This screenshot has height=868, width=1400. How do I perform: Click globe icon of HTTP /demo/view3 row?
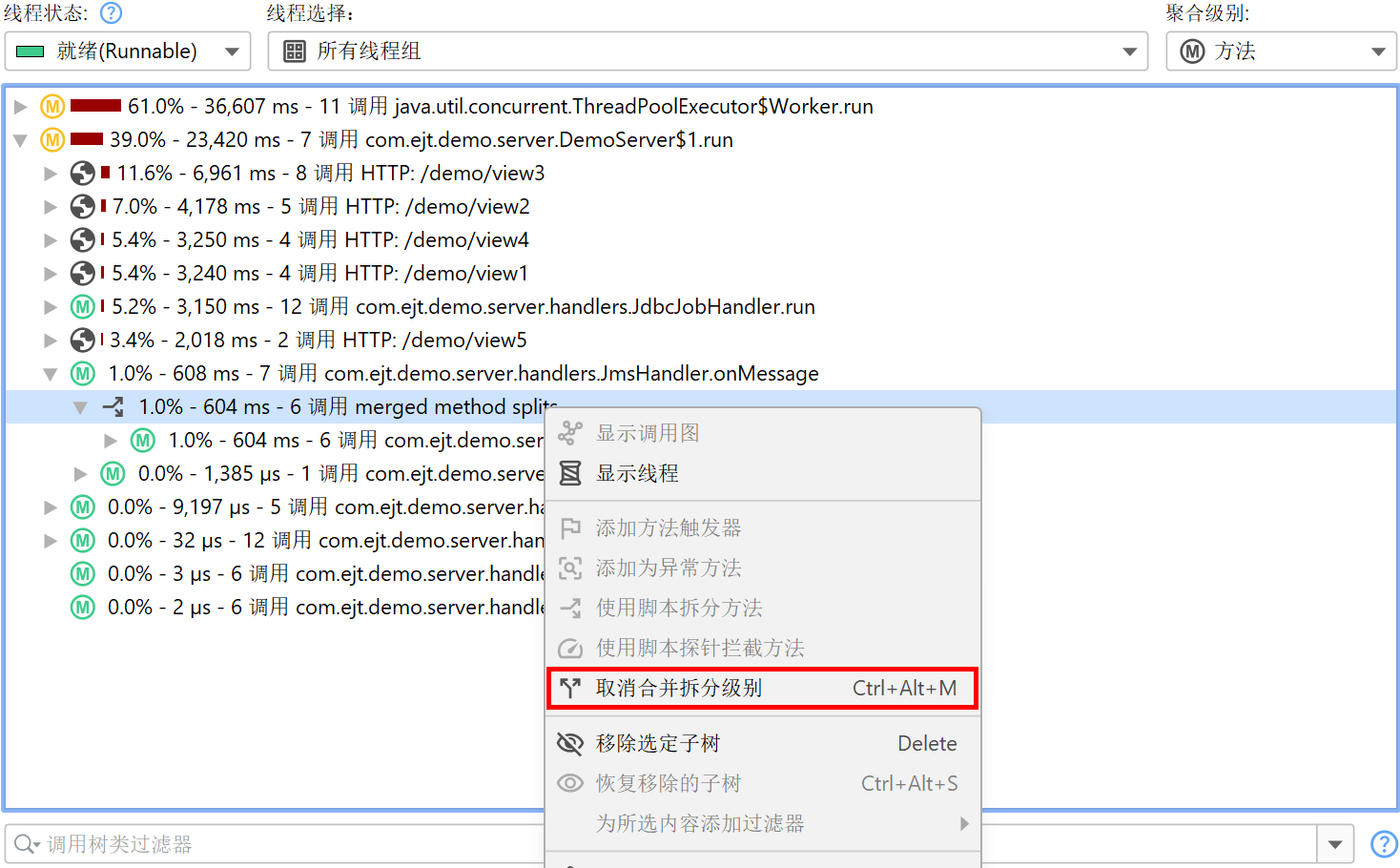[x=83, y=173]
